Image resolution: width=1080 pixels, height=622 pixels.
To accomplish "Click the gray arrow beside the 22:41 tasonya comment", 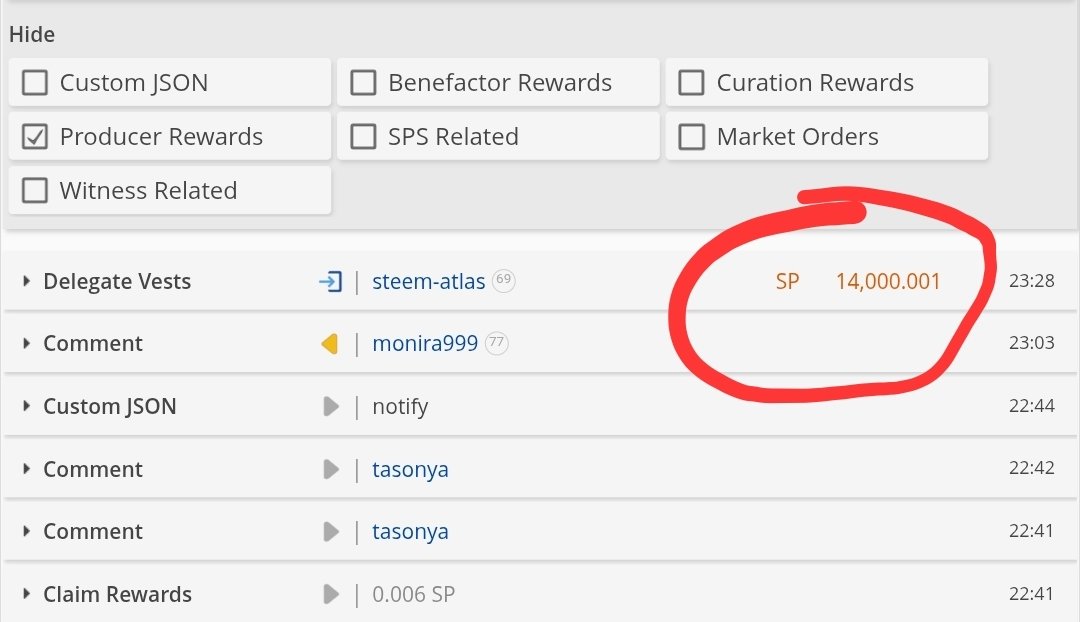I will click(331, 532).
